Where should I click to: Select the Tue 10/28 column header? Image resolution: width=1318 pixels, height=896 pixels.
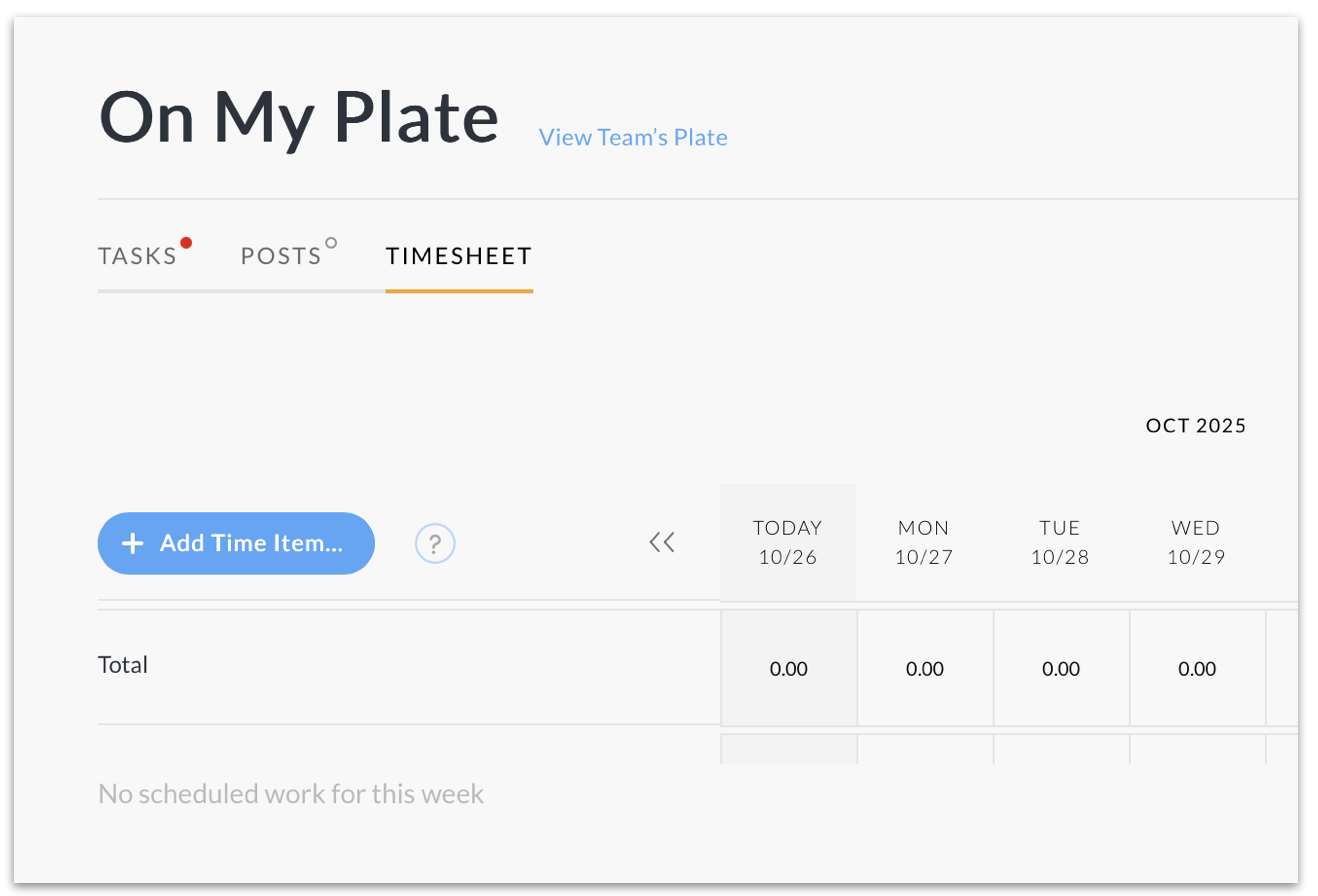[1060, 542]
